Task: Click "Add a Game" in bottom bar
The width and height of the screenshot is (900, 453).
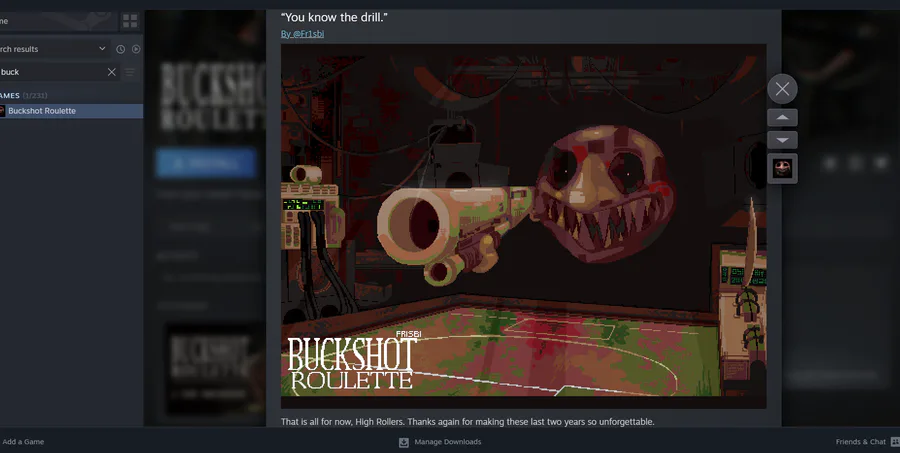Action: point(23,442)
